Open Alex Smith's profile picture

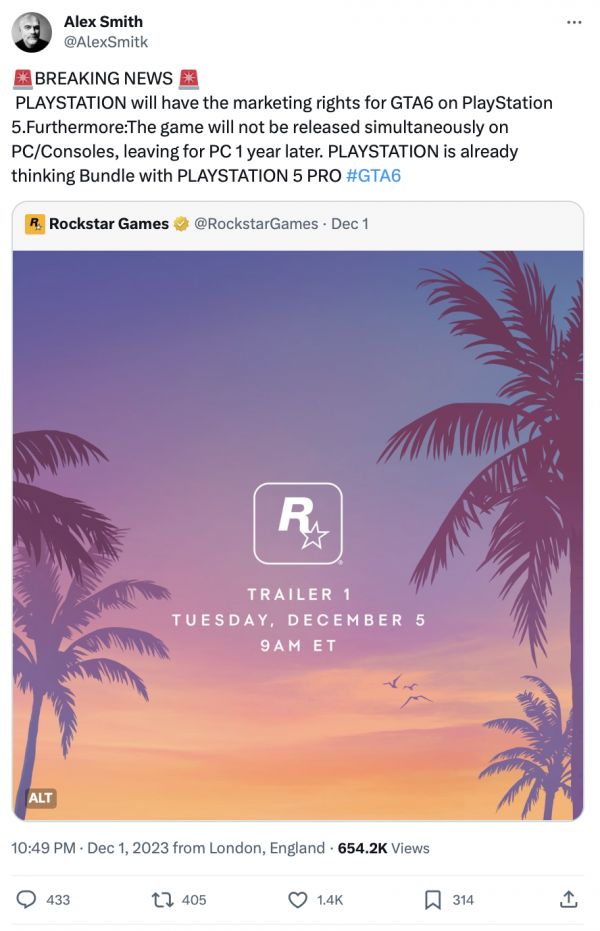31,31
